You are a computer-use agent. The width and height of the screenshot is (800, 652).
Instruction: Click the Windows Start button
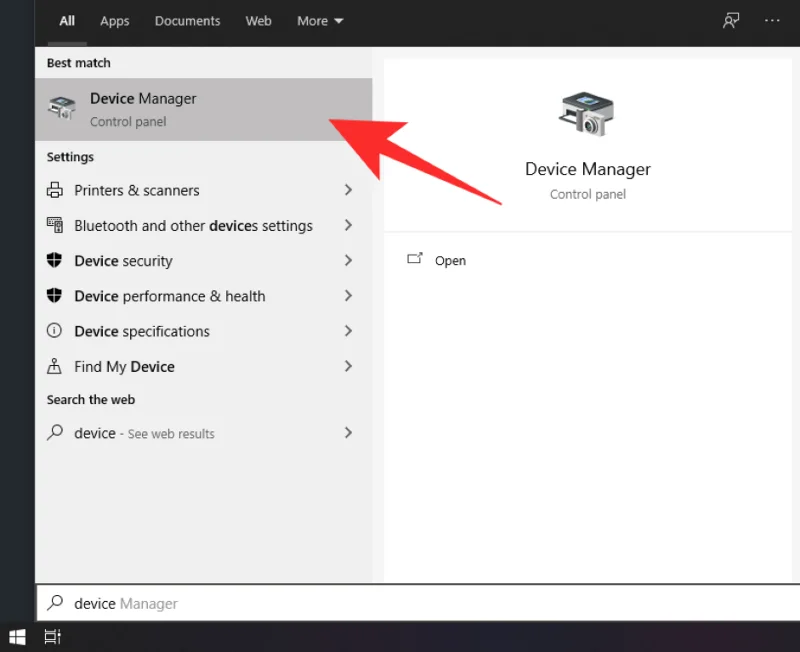pos(17,636)
